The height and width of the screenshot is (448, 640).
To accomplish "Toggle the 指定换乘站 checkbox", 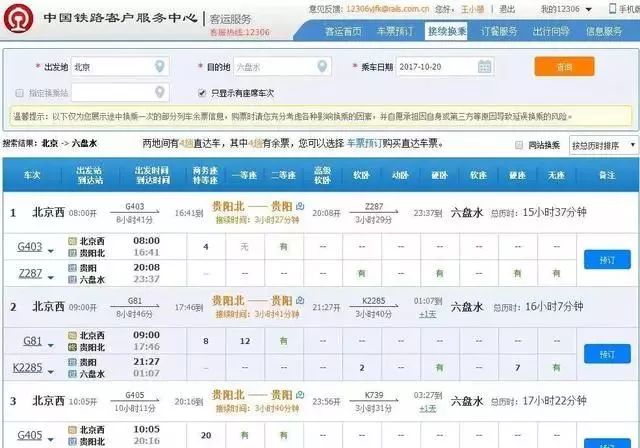I will pyautogui.click(x=19, y=93).
